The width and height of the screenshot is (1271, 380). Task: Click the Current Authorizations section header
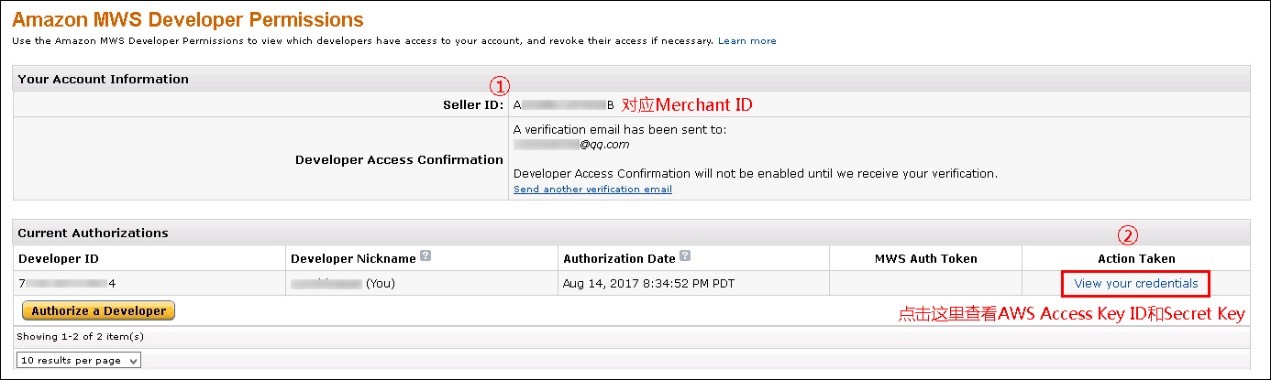click(x=93, y=233)
